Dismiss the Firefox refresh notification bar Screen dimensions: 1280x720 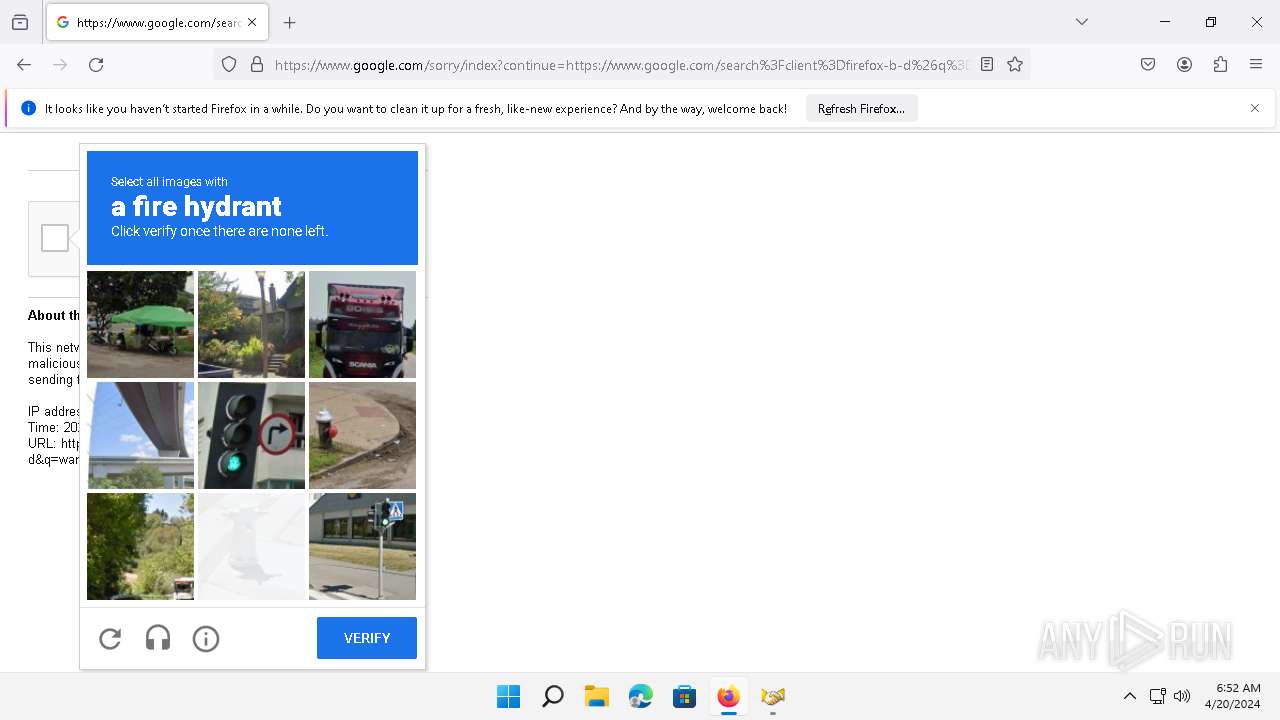tap(1255, 108)
